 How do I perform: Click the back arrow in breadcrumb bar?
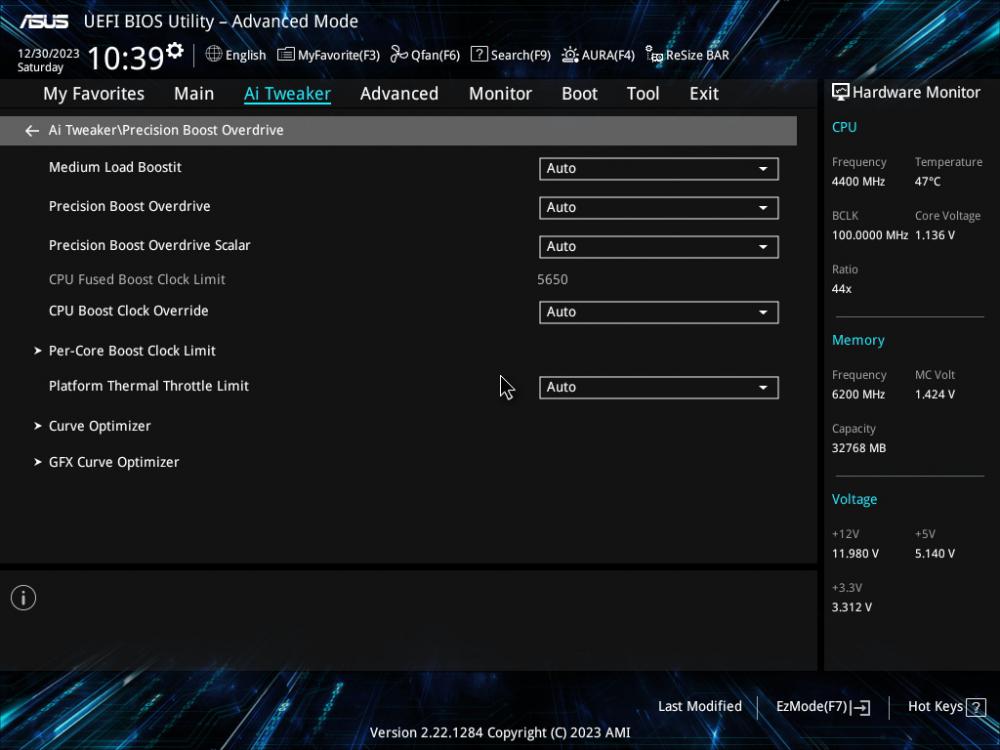(x=32, y=130)
